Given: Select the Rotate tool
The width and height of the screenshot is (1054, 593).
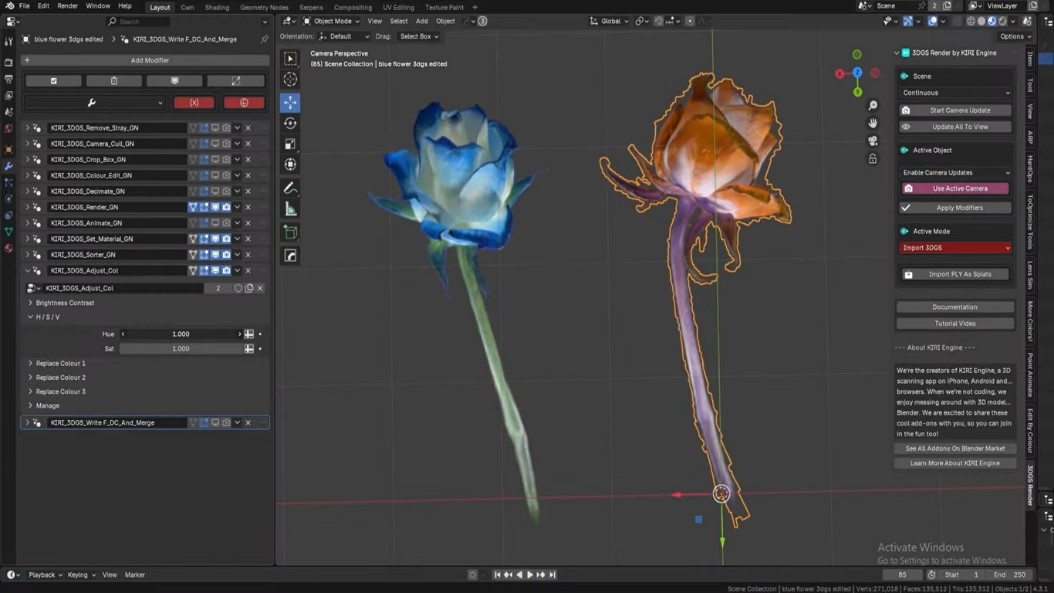Looking at the screenshot, I should [x=290, y=123].
